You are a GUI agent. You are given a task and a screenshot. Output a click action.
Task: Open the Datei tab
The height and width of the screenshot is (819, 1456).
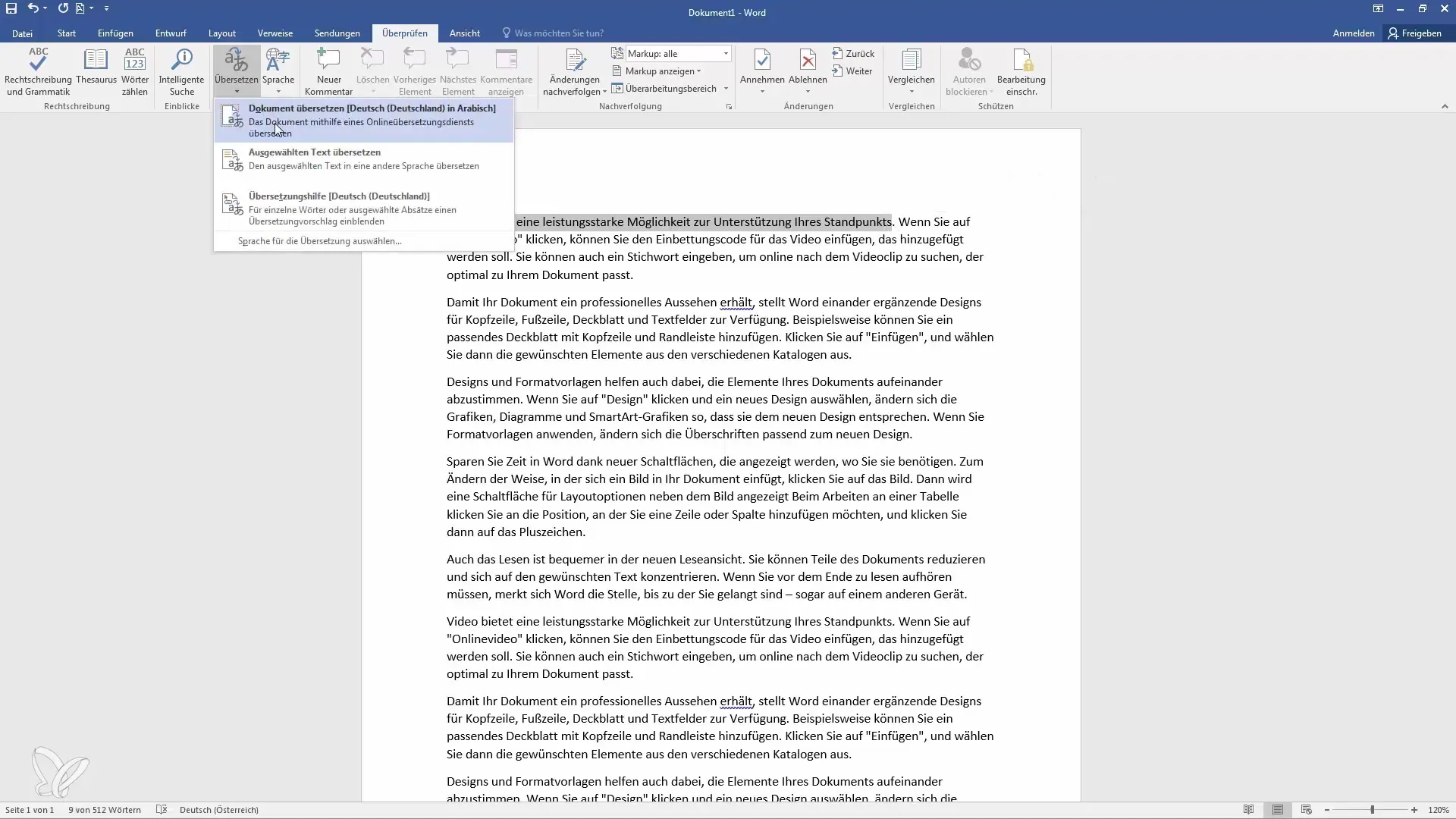point(22,33)
